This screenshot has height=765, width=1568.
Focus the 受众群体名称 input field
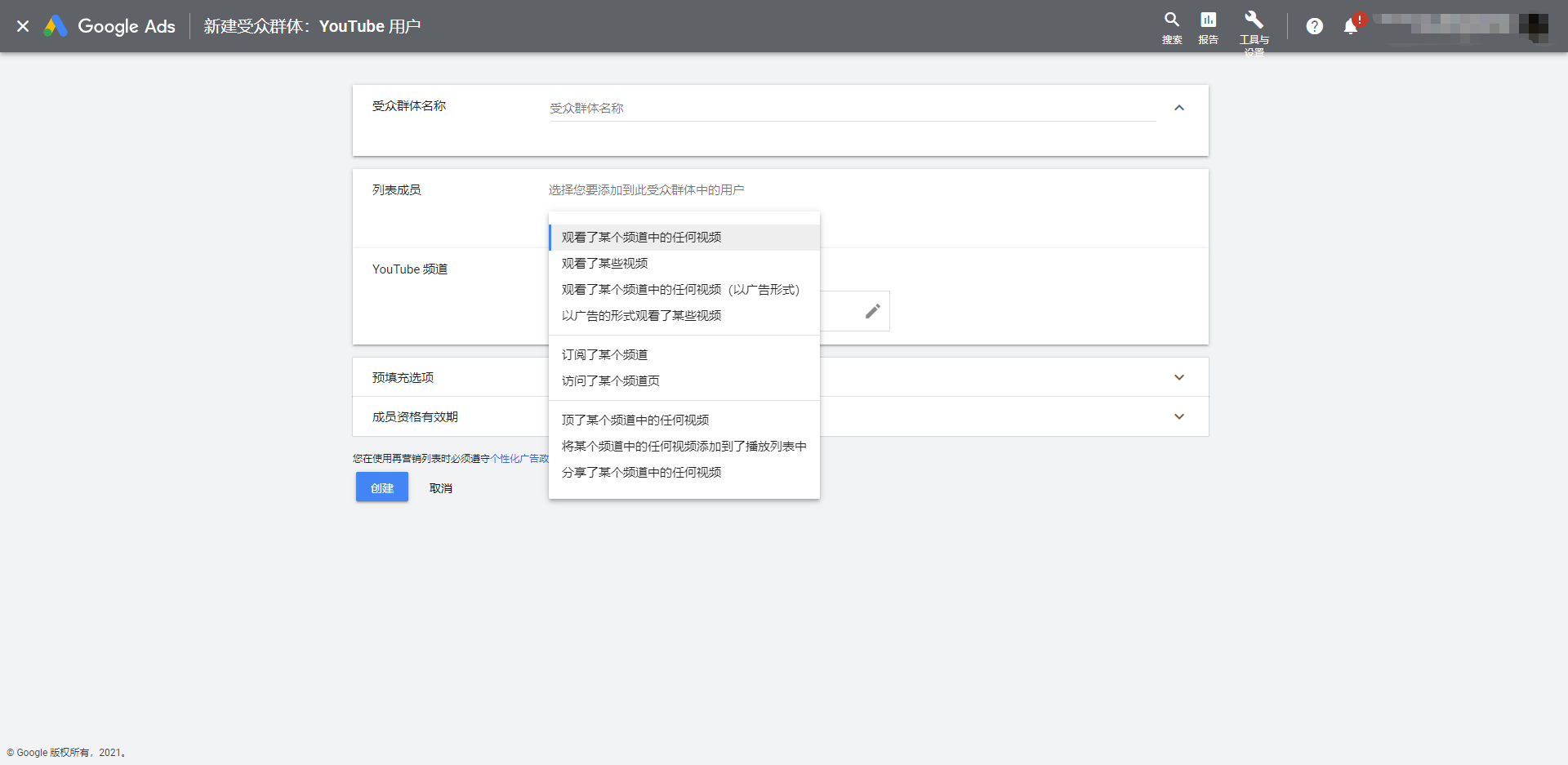point(853,108)
